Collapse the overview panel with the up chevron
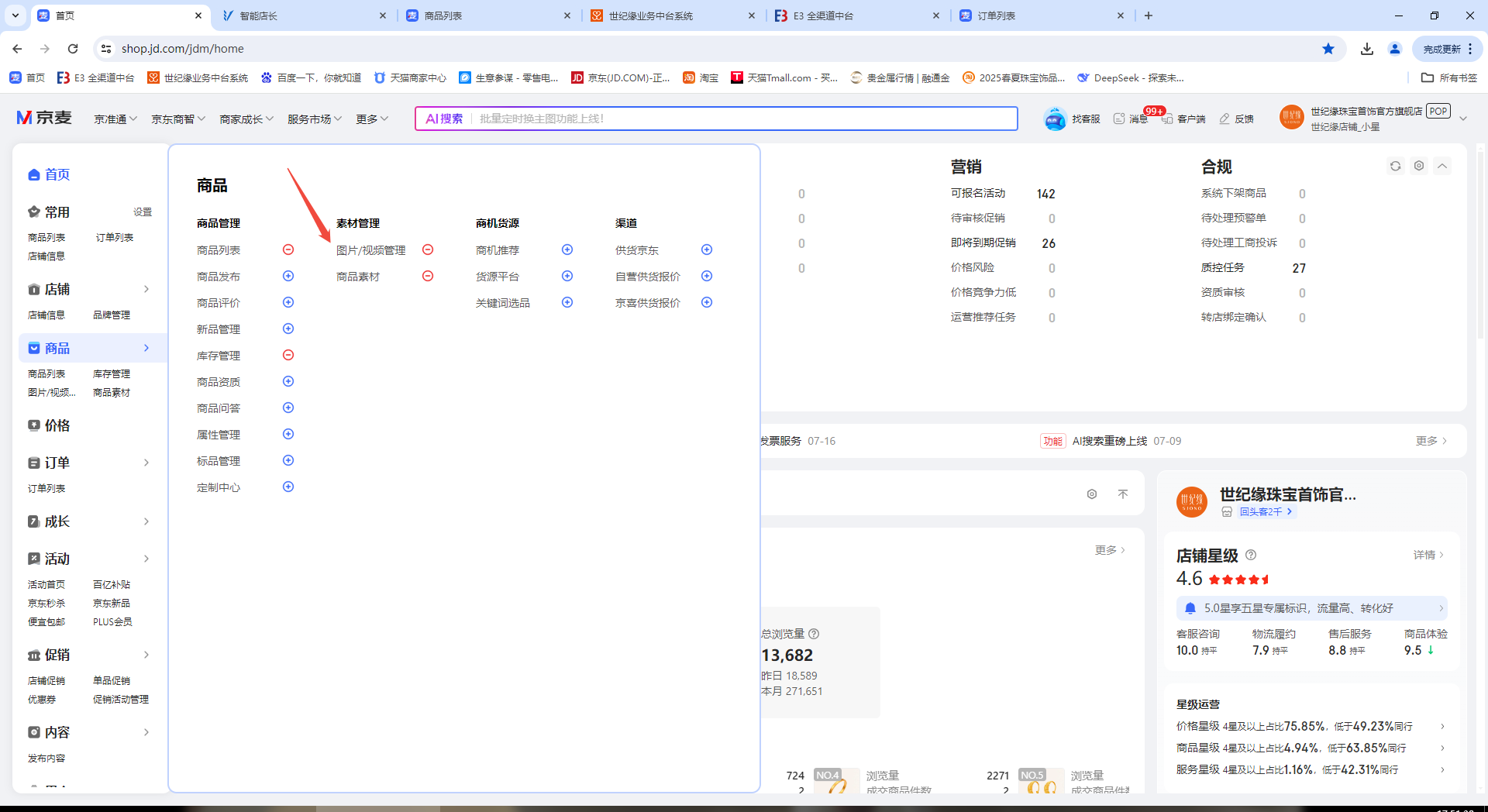The width and height of the screenshot is (1488, 812). [x=1442, y=166]
